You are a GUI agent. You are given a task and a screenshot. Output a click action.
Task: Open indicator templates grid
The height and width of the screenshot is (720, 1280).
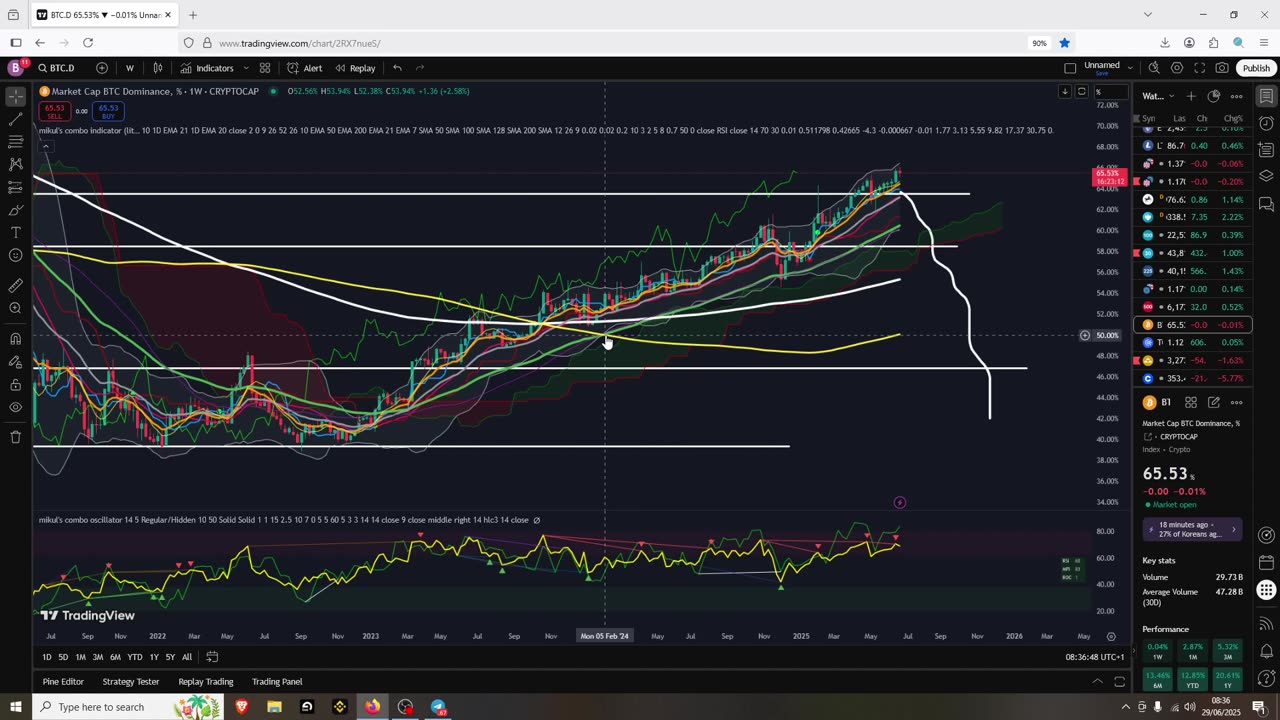tap(265, 68)
